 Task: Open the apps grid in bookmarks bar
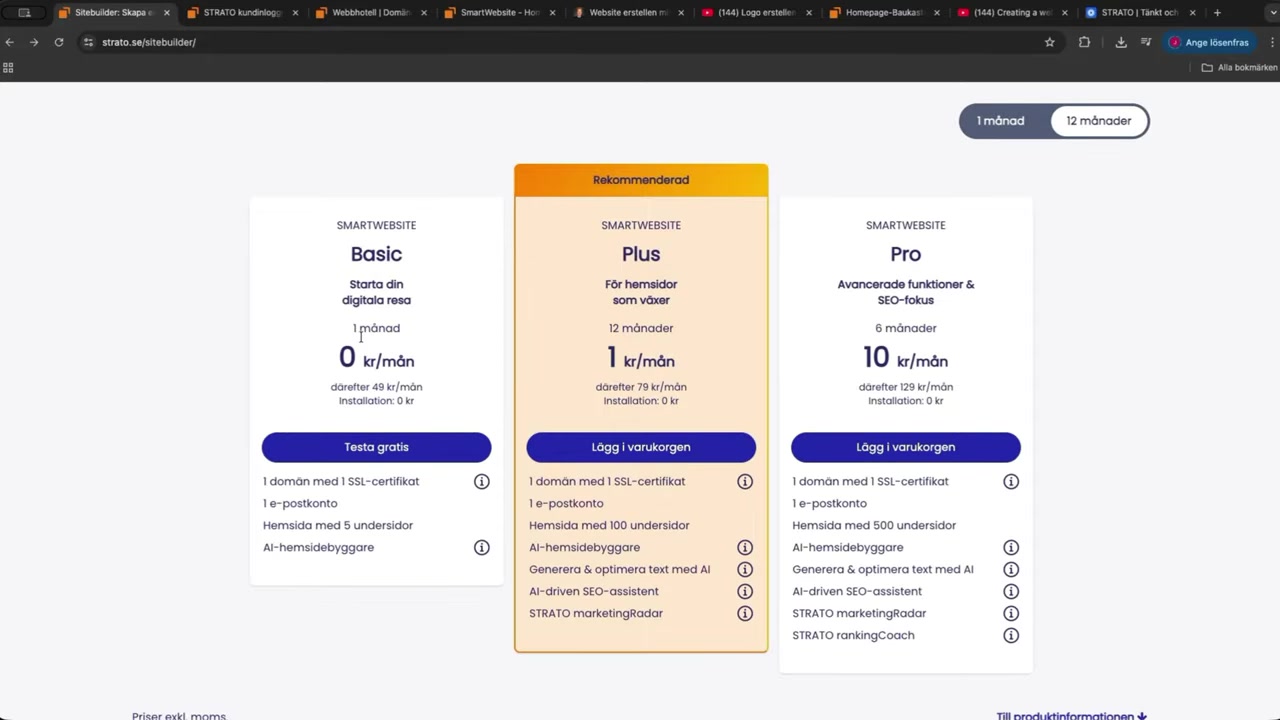pos(8,68)
